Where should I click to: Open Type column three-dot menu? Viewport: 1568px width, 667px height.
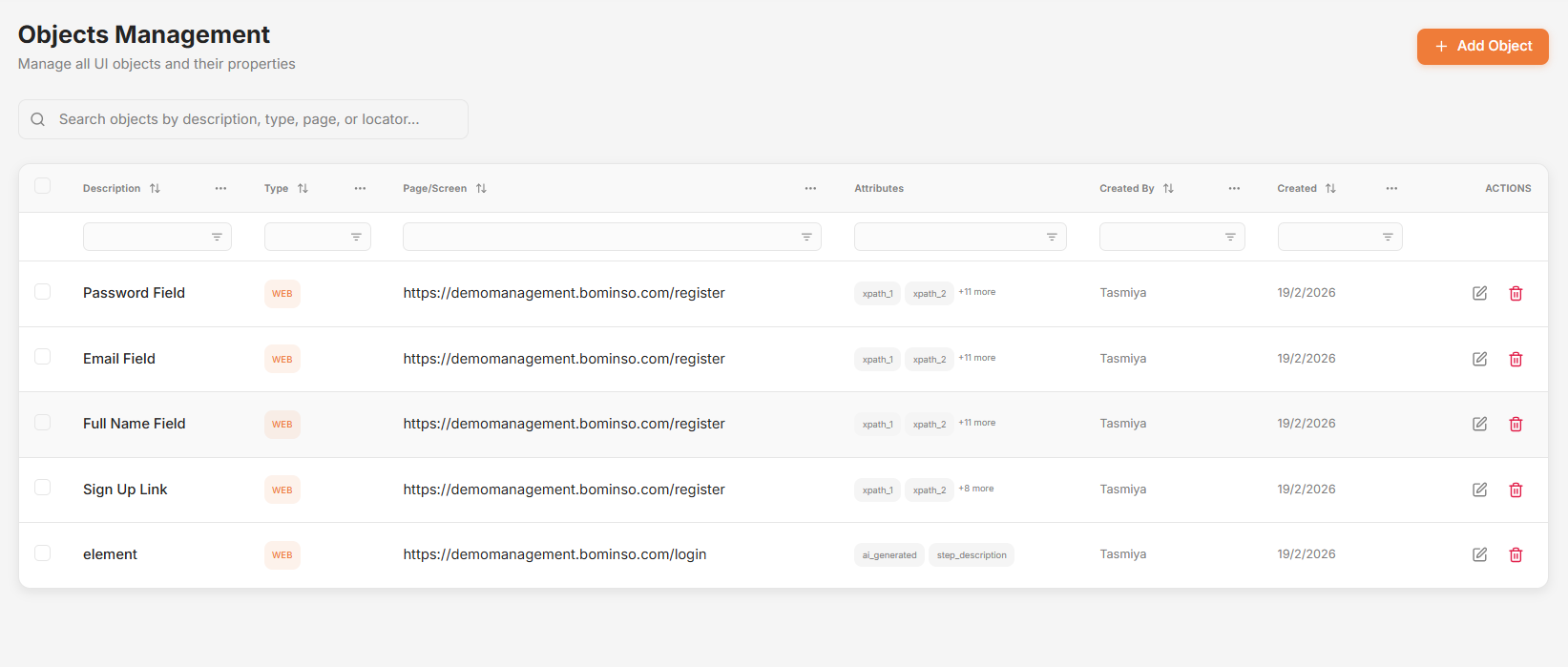[x=360, y=189]
